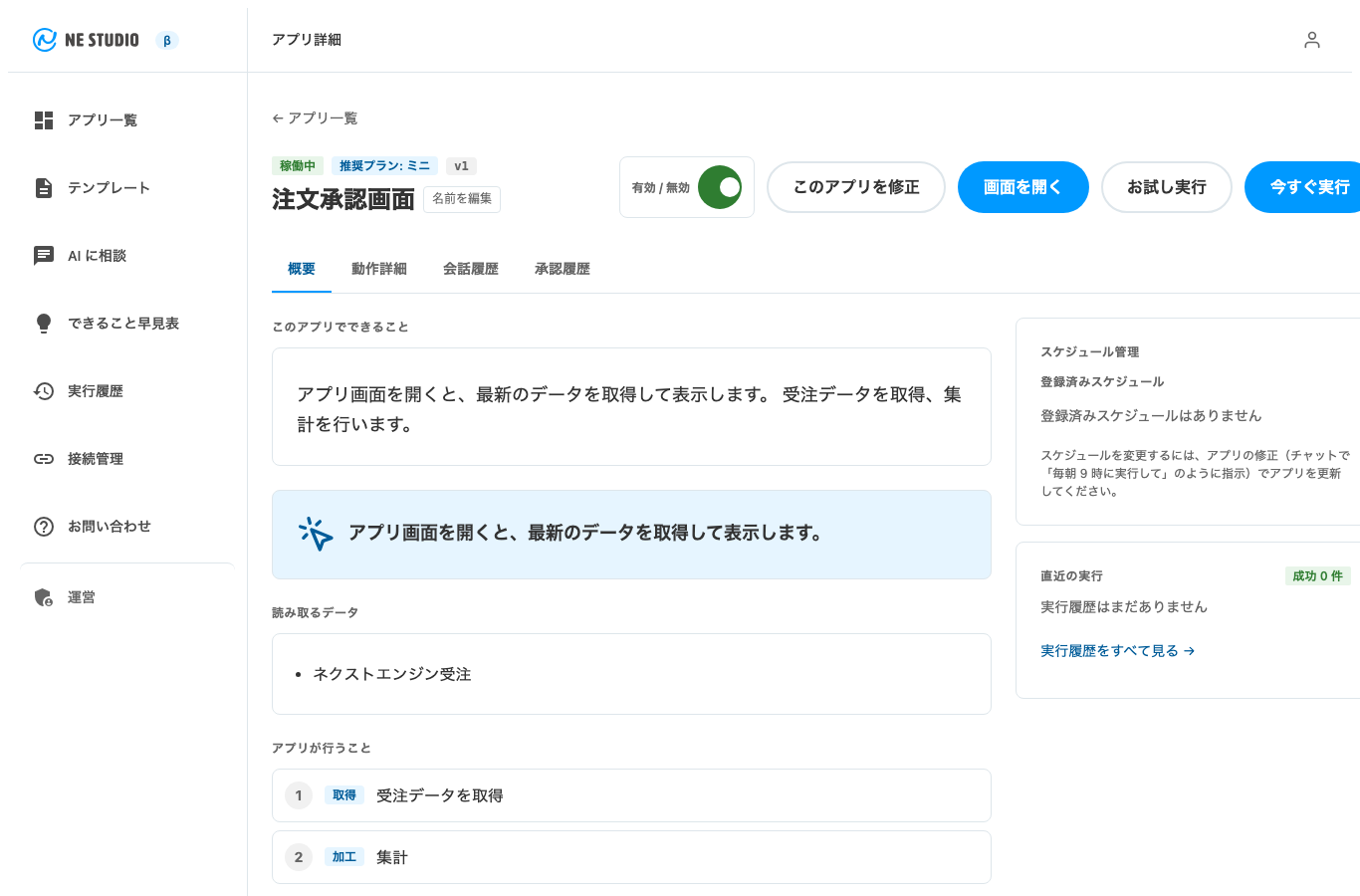
Task: Open アプリ一覧 in the sidebar
Action: [126, 120]
